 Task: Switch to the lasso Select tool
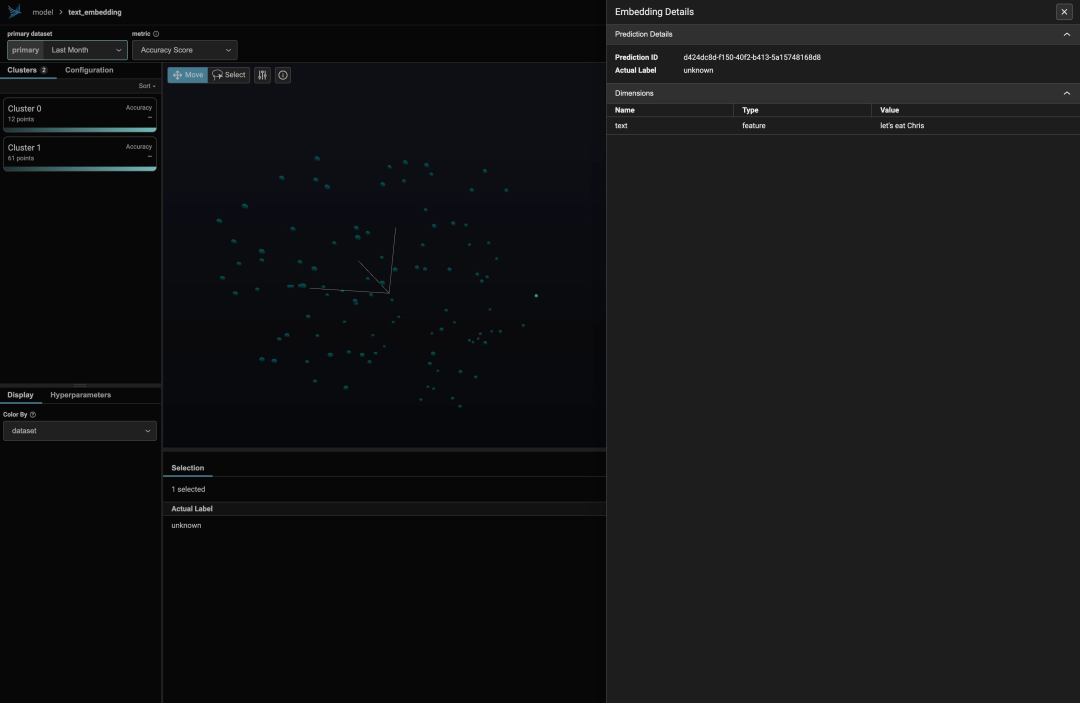[229, 75]
